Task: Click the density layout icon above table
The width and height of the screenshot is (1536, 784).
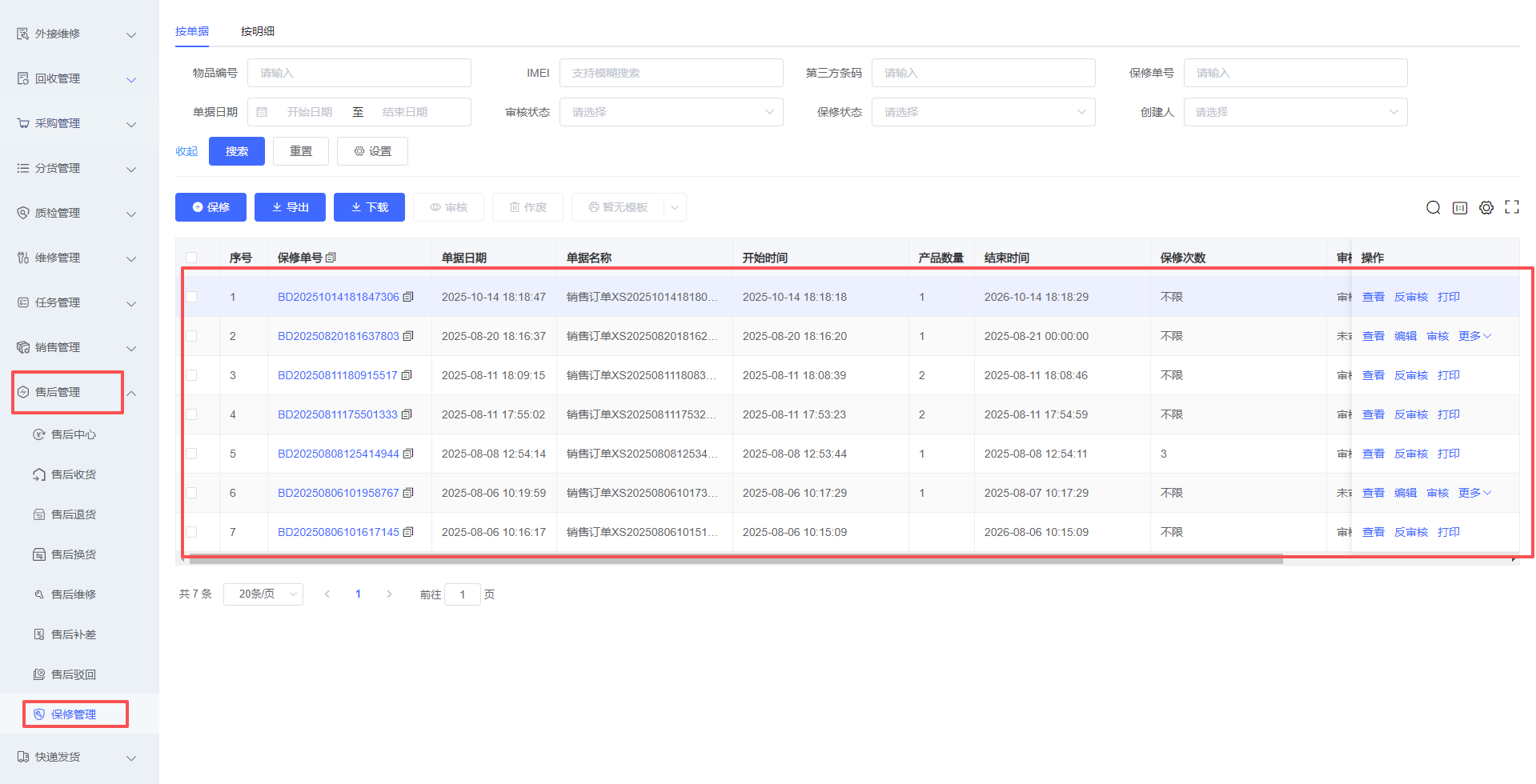Action: tap(1459, 208)
